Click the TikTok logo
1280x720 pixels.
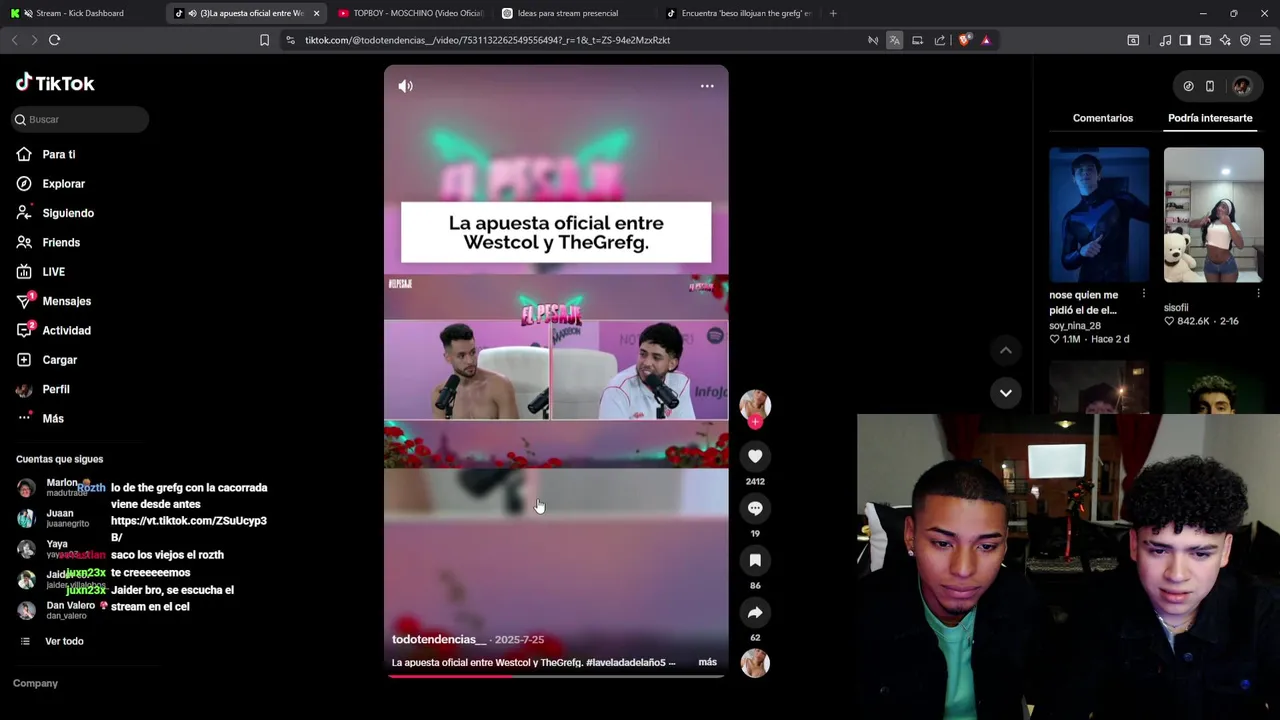[x=55, y=83]
